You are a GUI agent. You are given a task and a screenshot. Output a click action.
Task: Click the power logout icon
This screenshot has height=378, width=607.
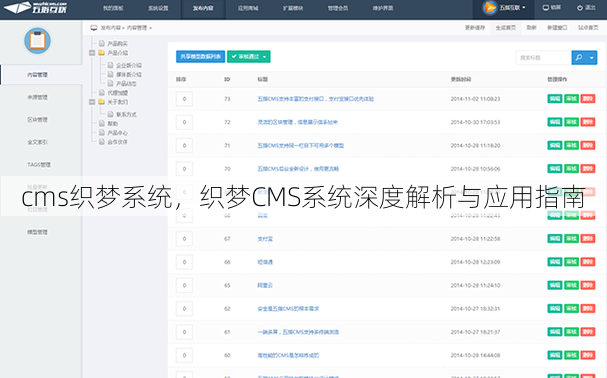(580, 8)
